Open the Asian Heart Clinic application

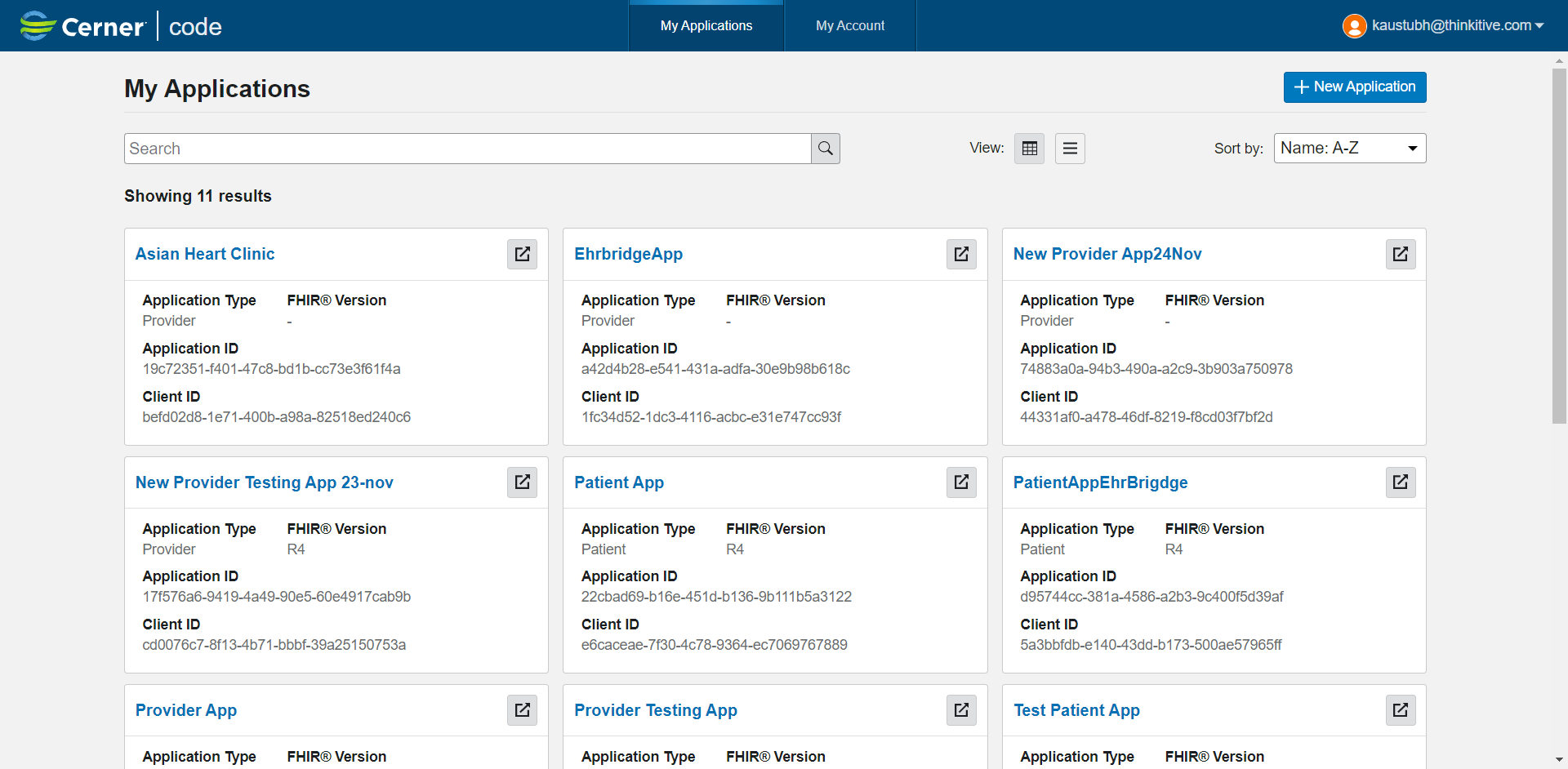(x=205, y=254)
